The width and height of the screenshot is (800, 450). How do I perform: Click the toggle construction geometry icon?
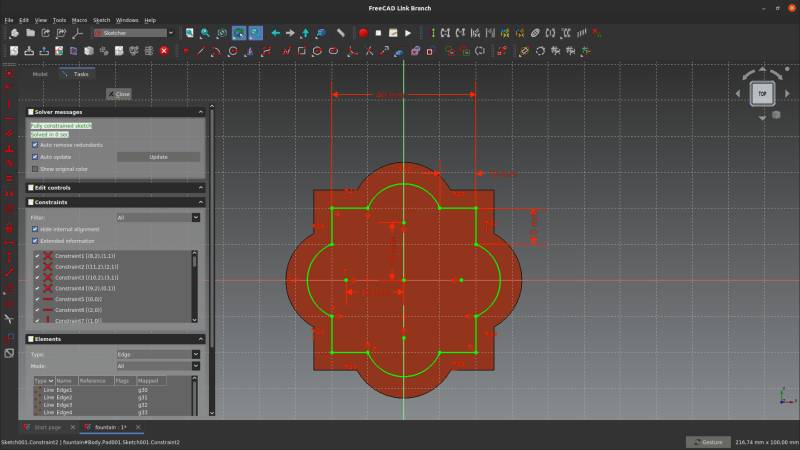tap(430, 51)
